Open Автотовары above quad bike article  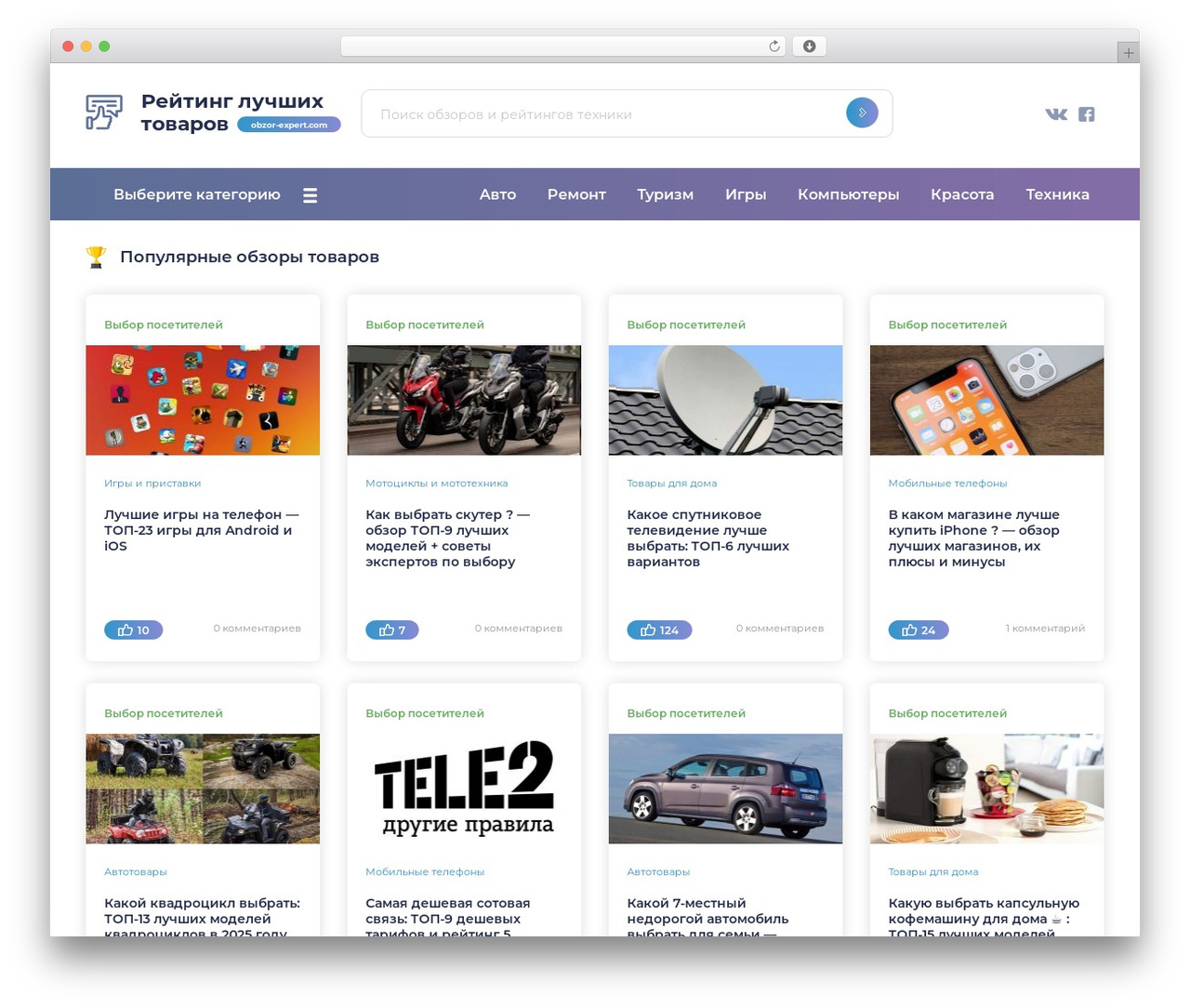[136, 872]
